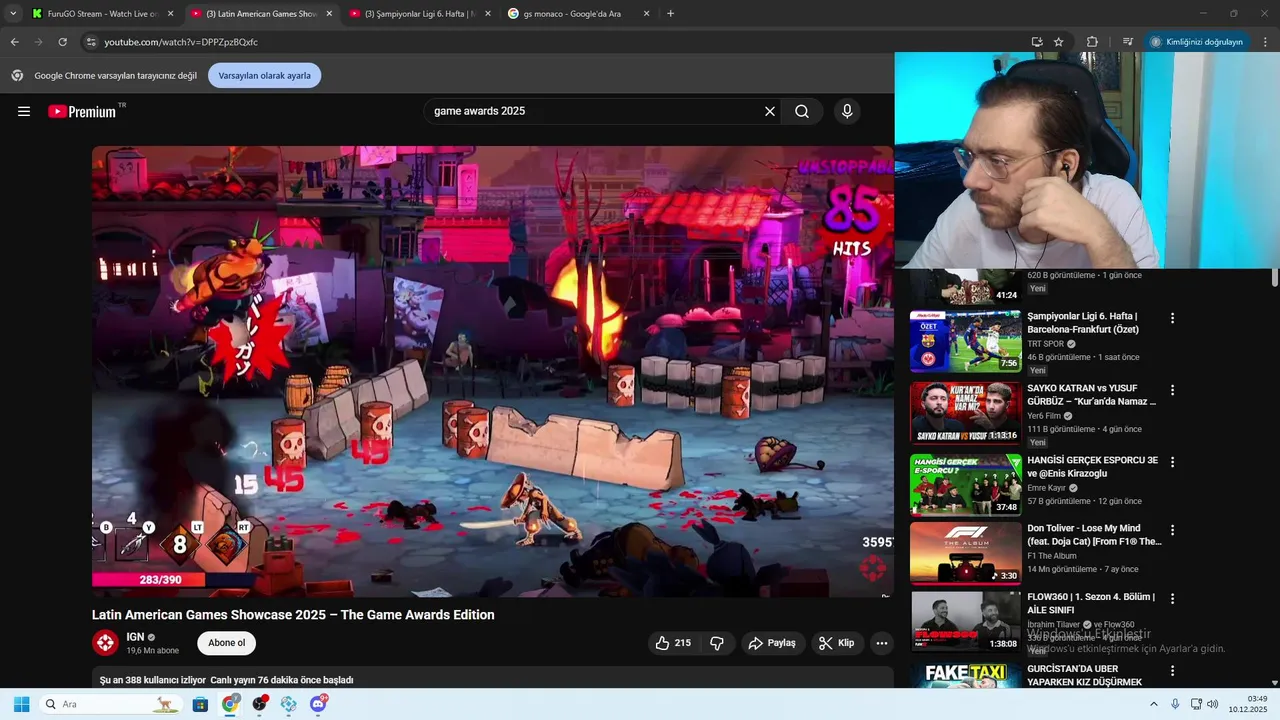The height and width of the screenshot is (720, 1280).
Task: Open options for Şampiyonlar Ligi video
Action: [1172, 318]
